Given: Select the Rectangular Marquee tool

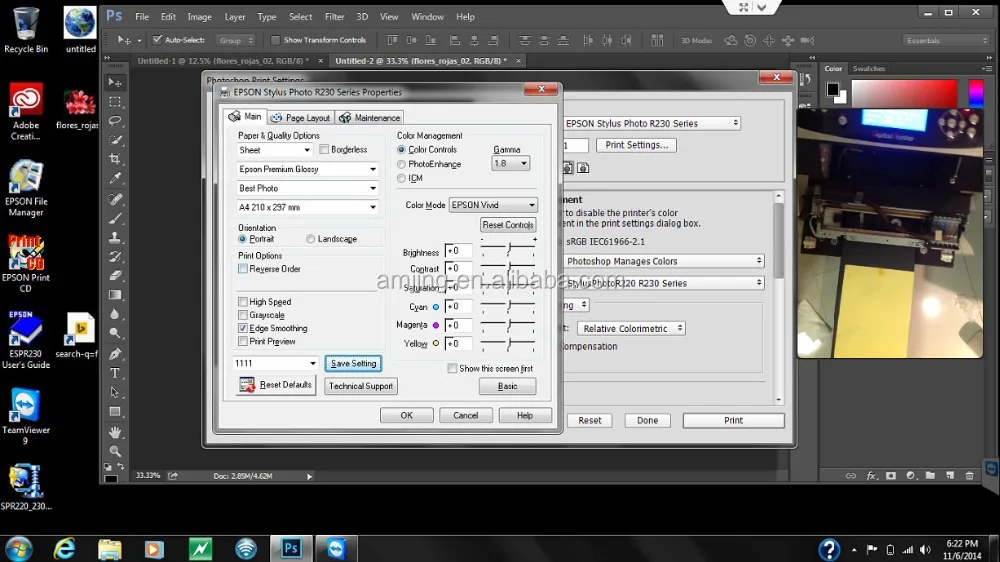Looking at the screenshot, I should click(115, 101).
